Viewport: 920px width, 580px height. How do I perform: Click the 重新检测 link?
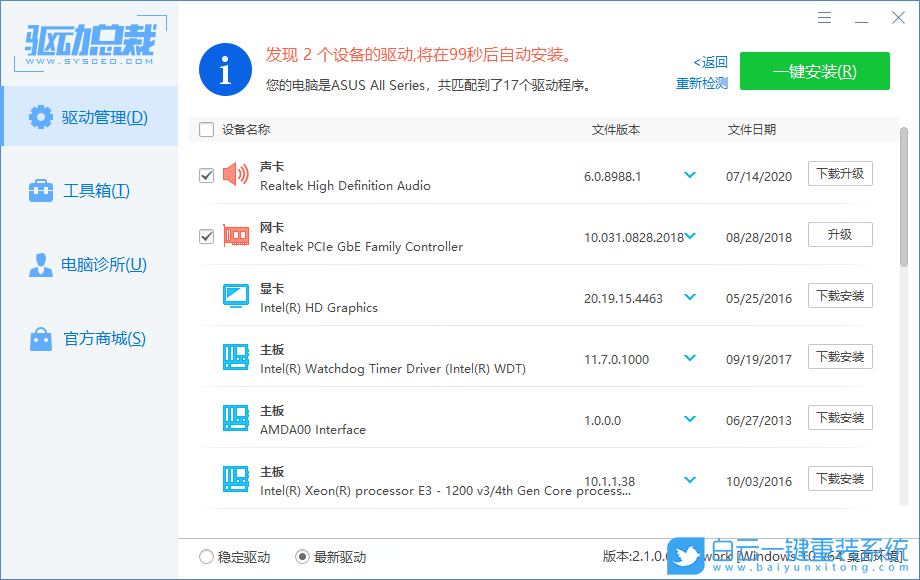[701, 83]
